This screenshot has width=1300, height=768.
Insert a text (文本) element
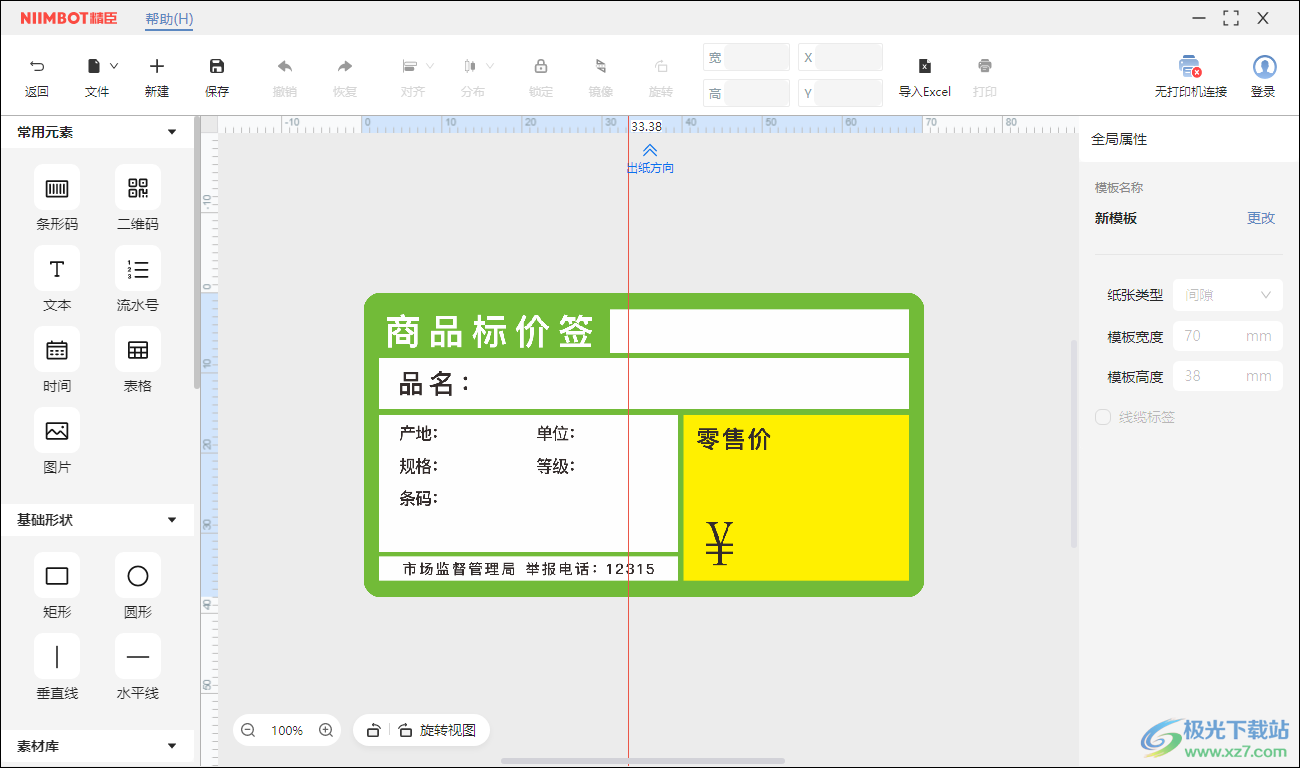coord(57,269)
